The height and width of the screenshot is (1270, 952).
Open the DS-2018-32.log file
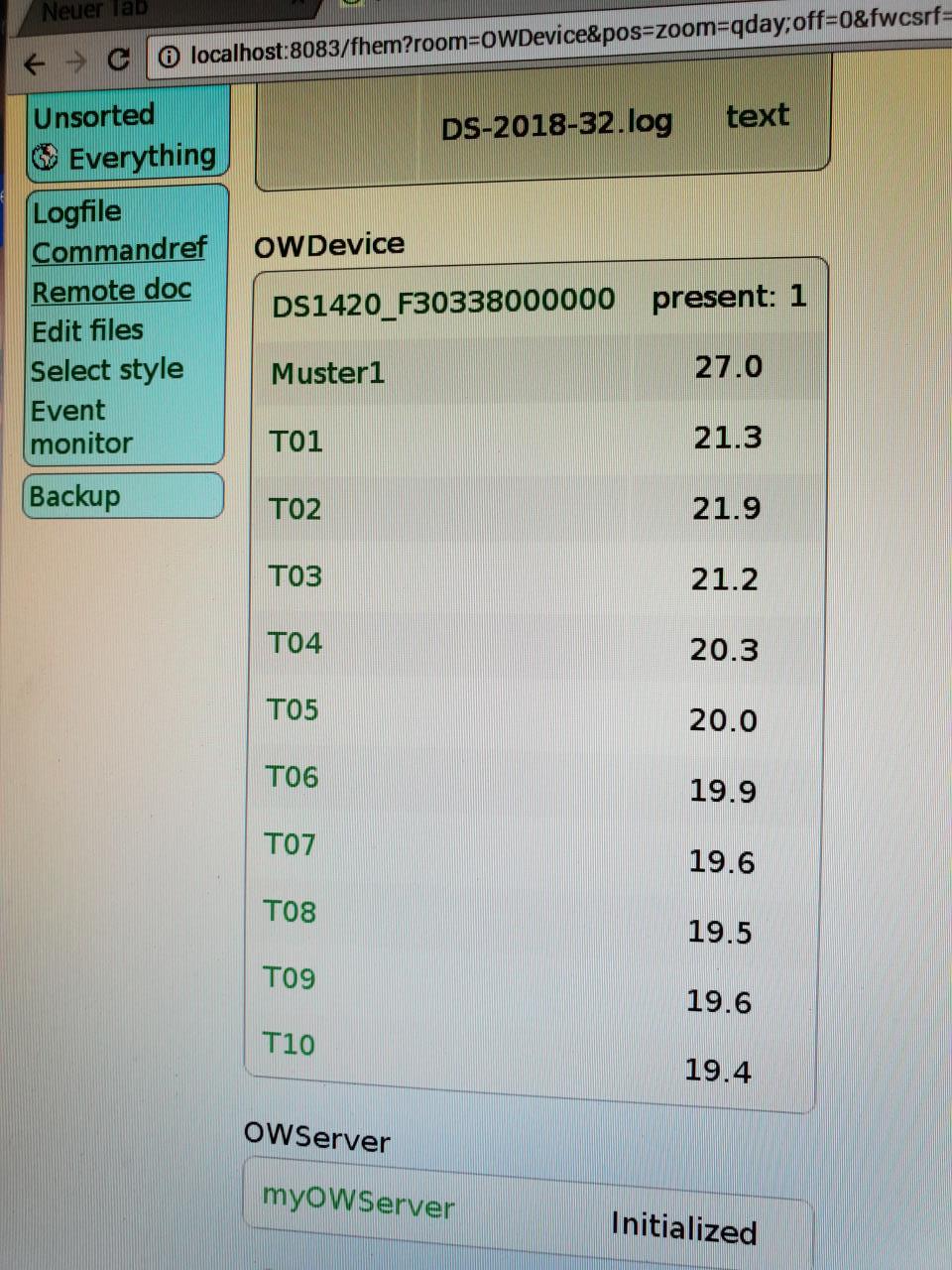(x=556, y=125)
